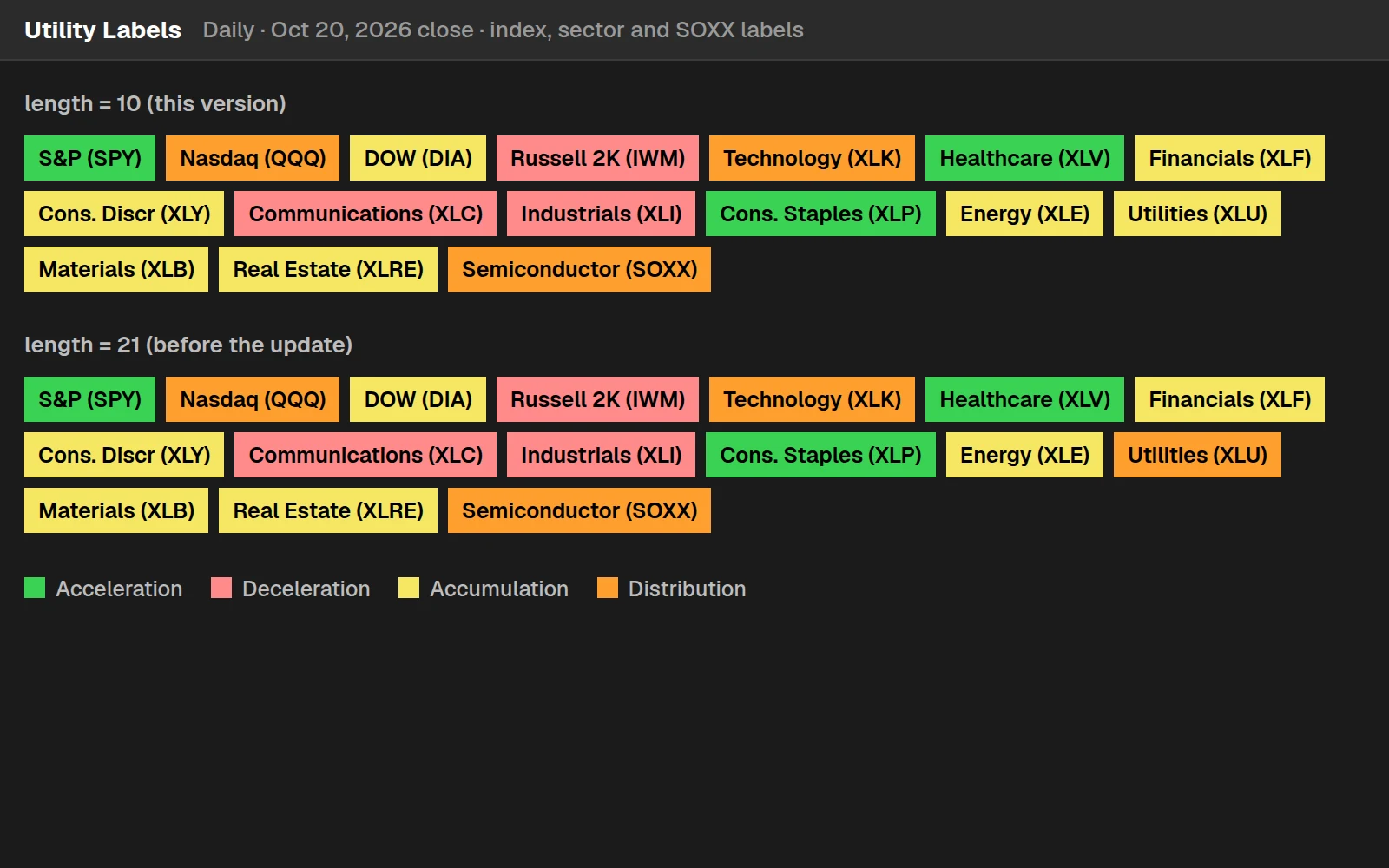
Task: Click Technology (XLK) under length = 21
Action: [x=812, y=399]
